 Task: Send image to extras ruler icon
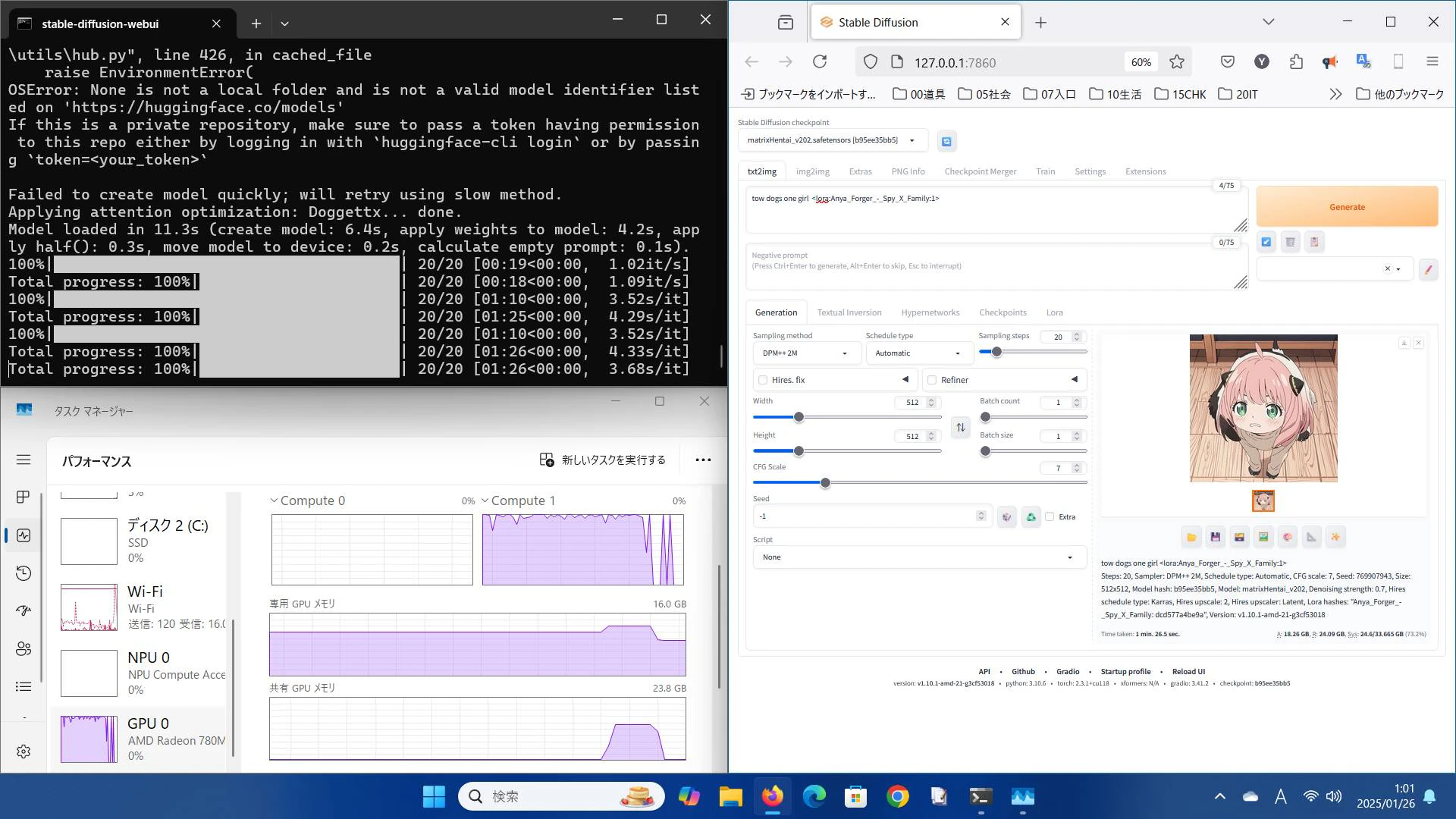1312,537
